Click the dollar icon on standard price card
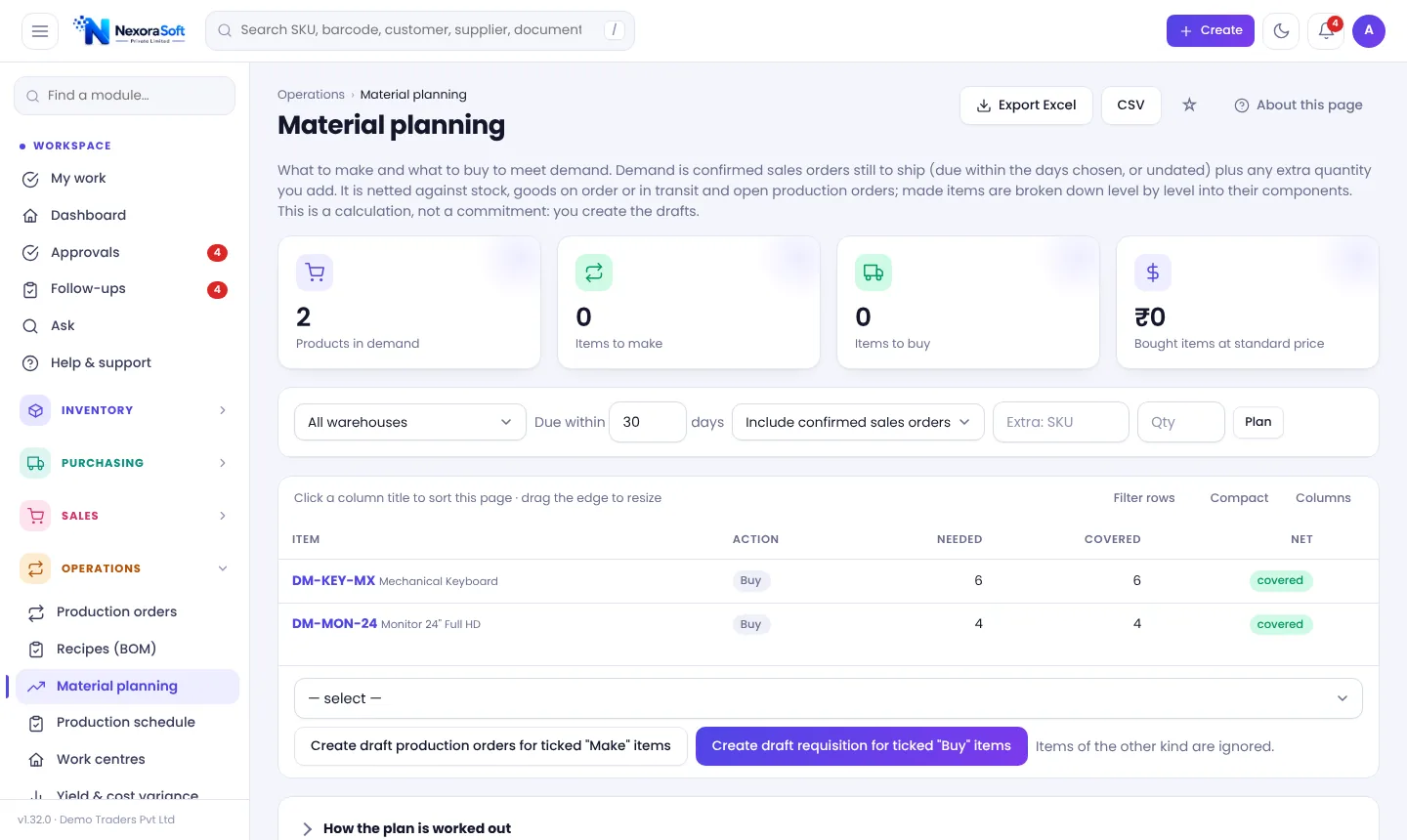The image size is (1407, 840). 1153,273
